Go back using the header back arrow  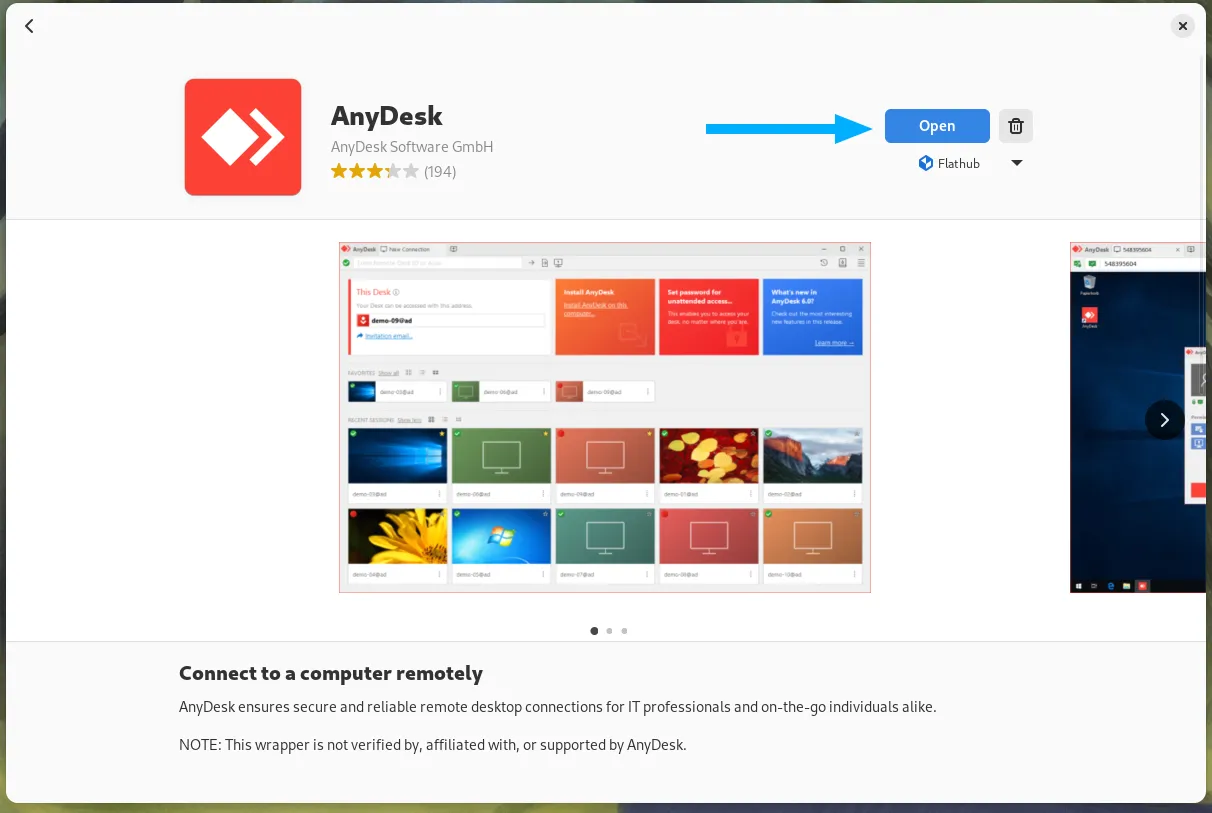click(29, 26)
